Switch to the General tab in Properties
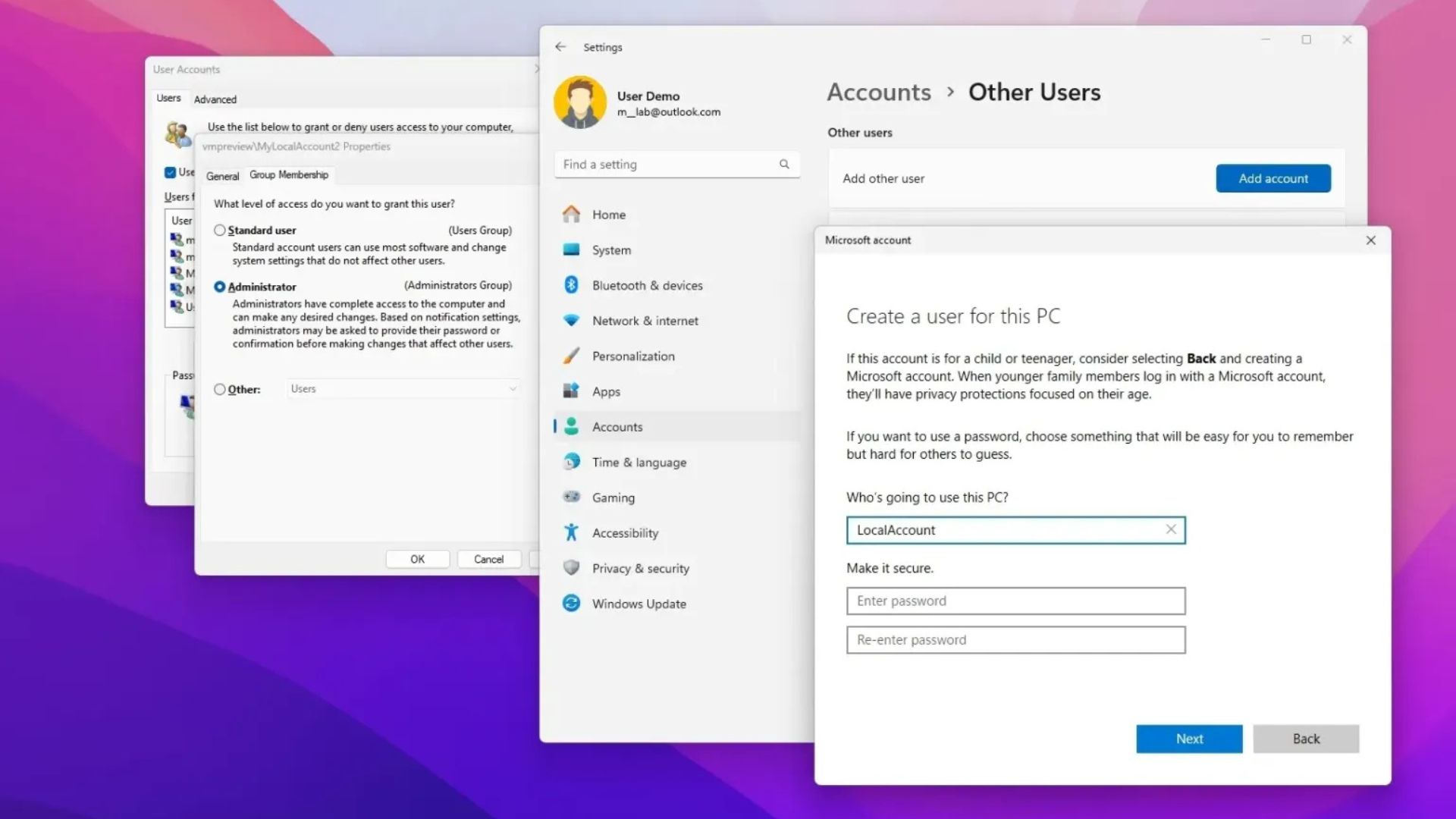The width and height of the screenshot is (1456, 819). pos(222,176)
